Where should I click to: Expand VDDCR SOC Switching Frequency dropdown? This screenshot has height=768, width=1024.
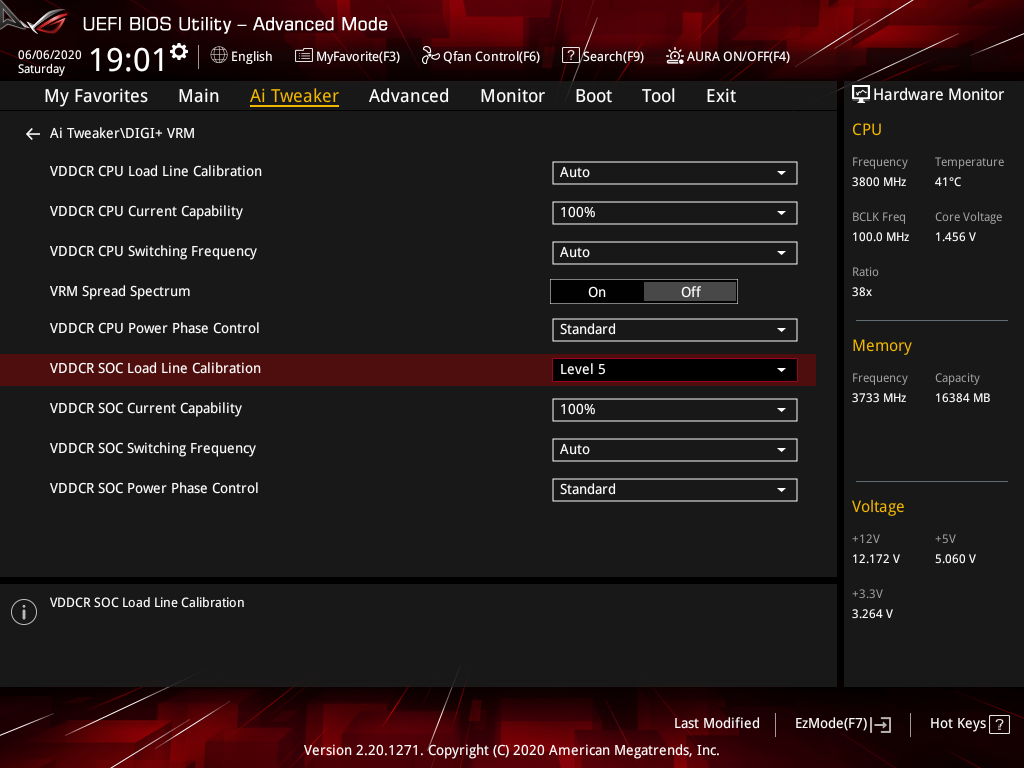(674, 450)
